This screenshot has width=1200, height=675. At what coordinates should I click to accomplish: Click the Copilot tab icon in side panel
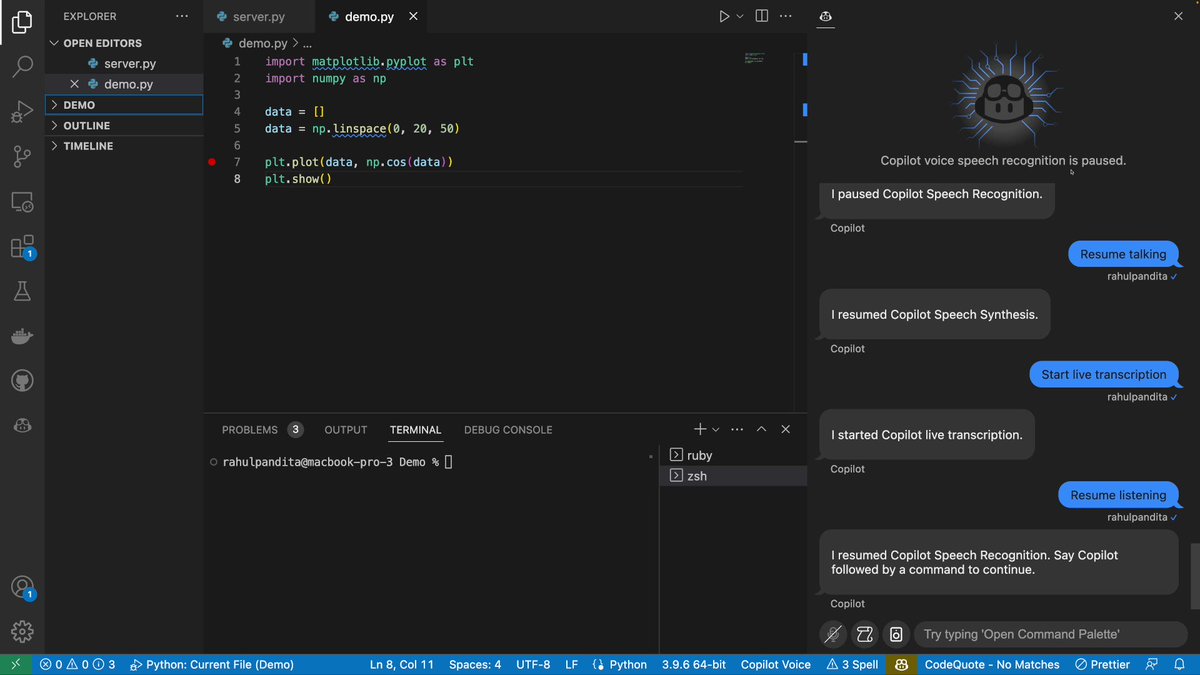click(826, 17)
